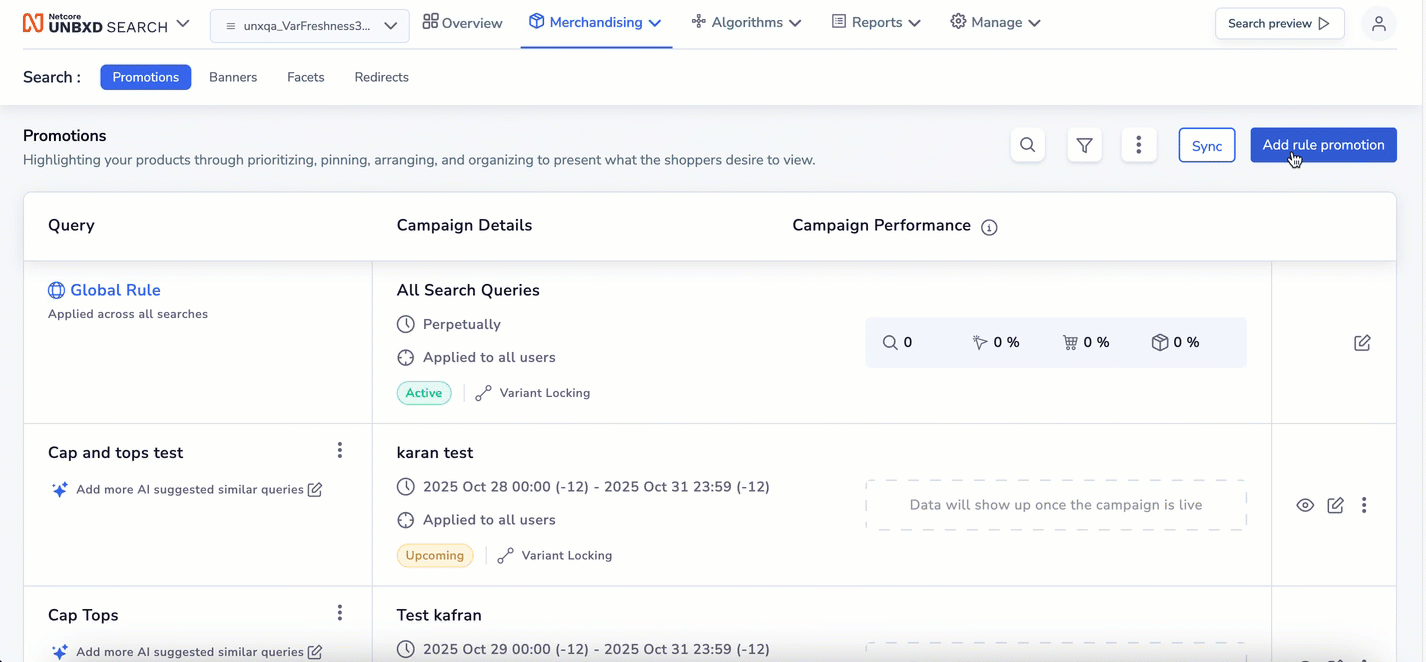The image size is (1426, 662).
Task: Preview the karan test campaign with eye icon
Action: tap(1305, 505)
